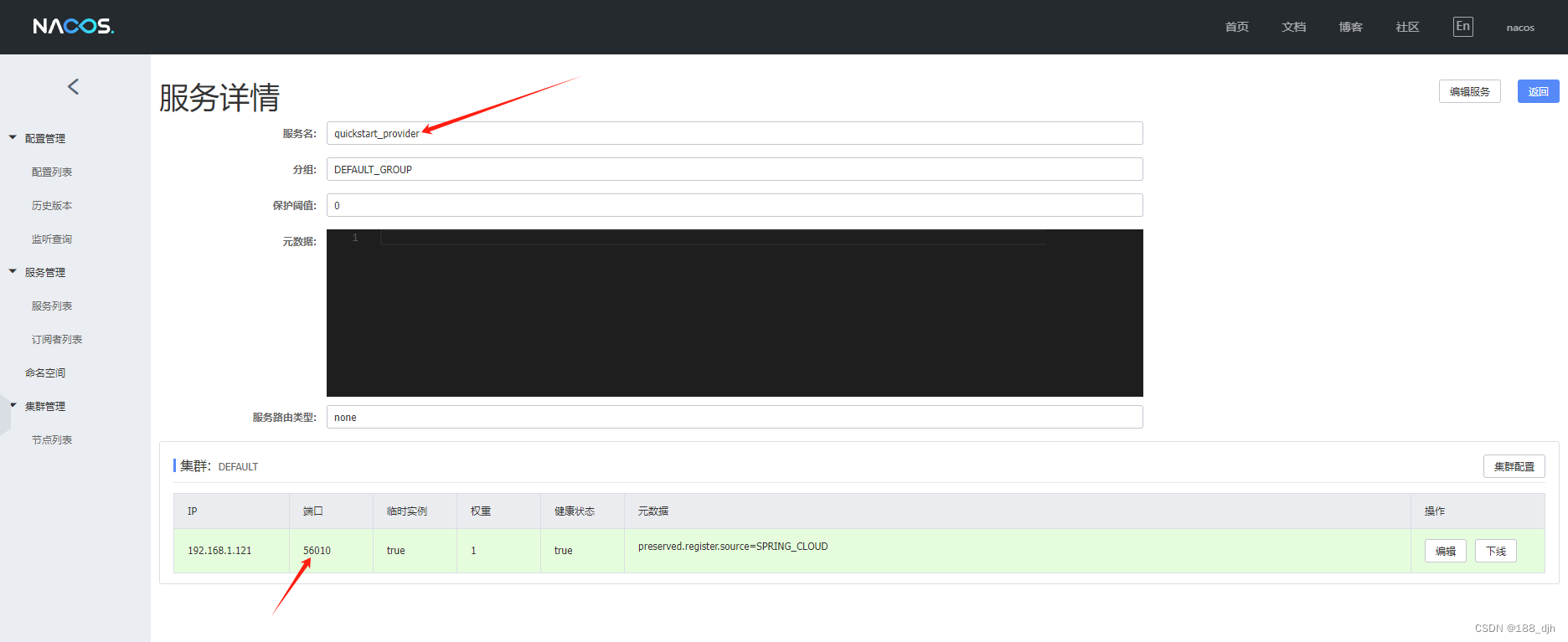The height and width of the screenshot is (642, 1568).
Task: Click preserved.register.source=SPRING_CLOUD metadata text
Action: point(733,547)
